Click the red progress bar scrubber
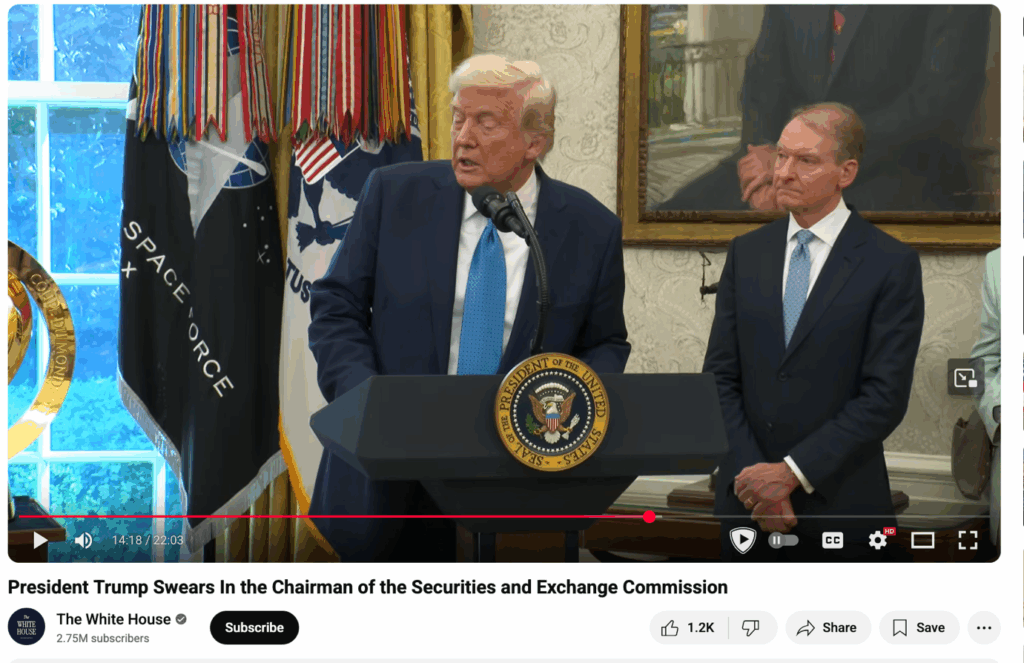The height and width of the screenshot is (663, 1024). point(648,517)
